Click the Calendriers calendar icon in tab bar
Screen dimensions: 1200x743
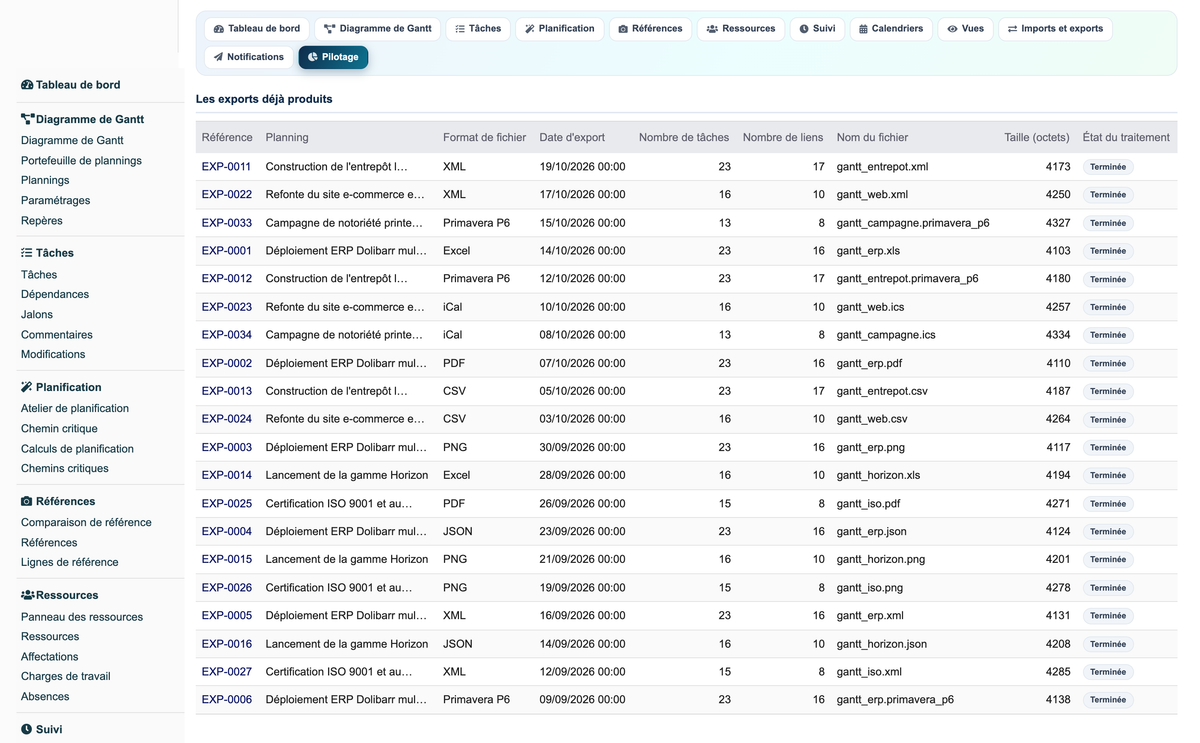point(863,29)
